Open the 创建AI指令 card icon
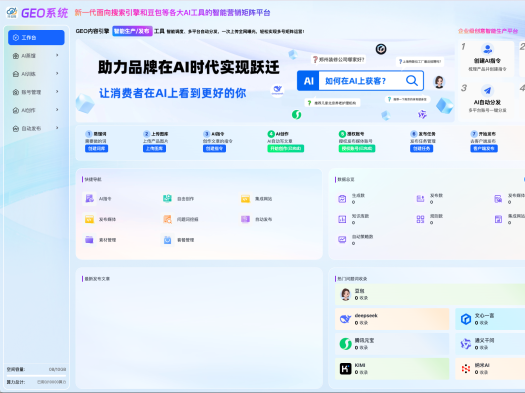This screenshot has width=525, height=393. tap(487, 49)
